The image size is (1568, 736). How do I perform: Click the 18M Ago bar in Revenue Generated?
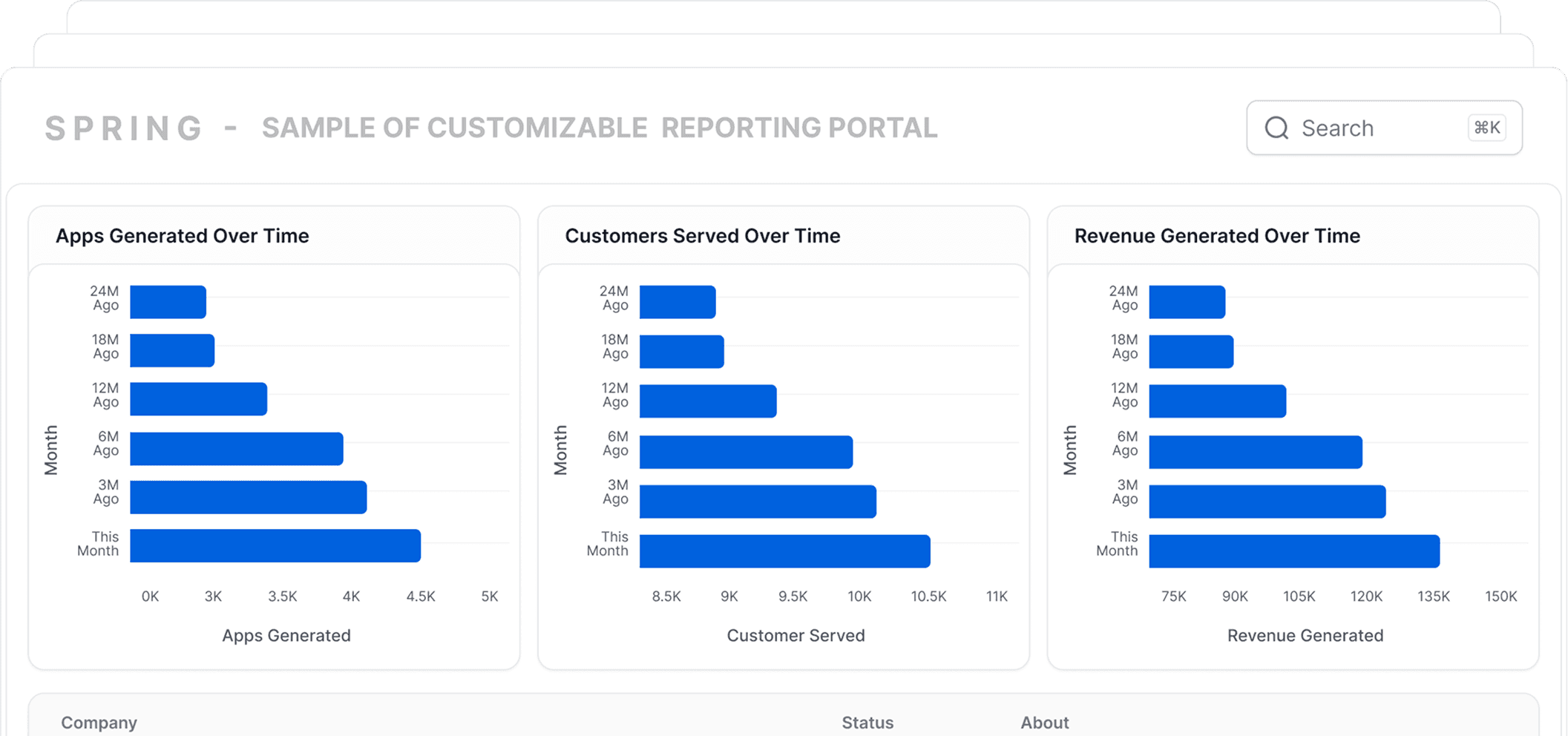coord(1191,352)
